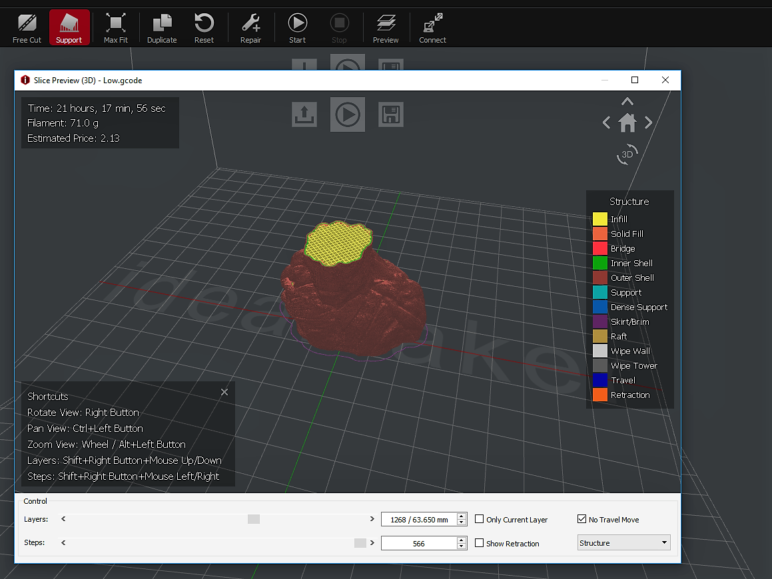Click the Outer Shell color swatch
The height and width of the screenshot is (579, 772).
click(x=600, y=278)
